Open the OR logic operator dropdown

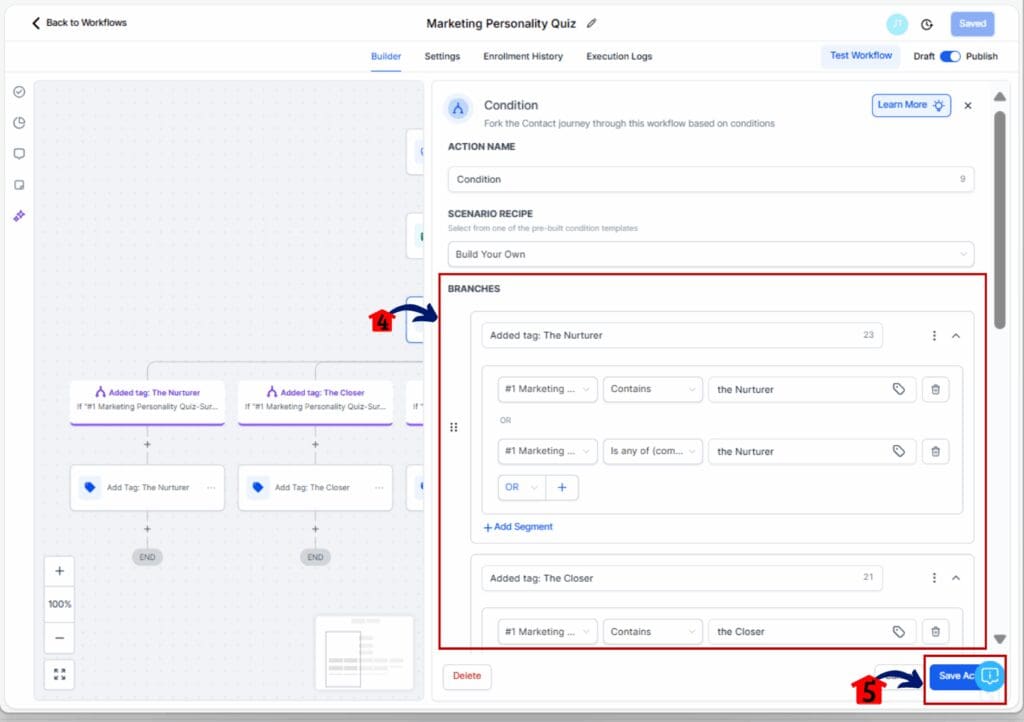tap(520, 488)
